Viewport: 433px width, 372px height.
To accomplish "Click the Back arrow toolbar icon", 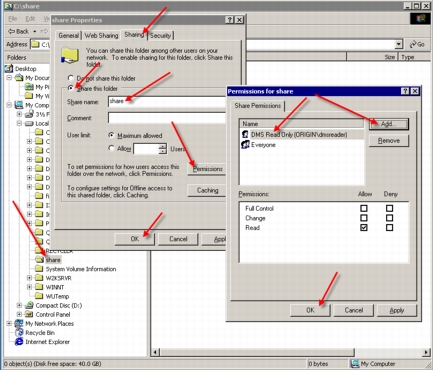I will [x=11, y=31].
